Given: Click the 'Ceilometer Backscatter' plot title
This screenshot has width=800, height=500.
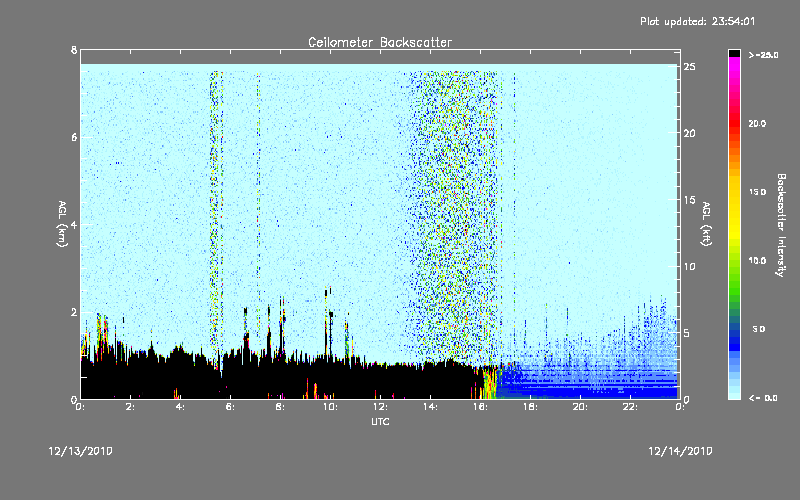Looking at the screenshot, I should [x=380, y=42].
